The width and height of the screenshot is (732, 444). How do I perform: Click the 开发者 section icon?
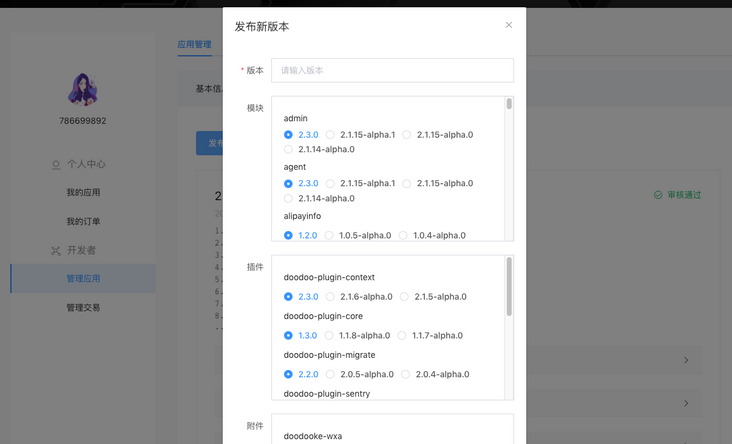(x=56, y=251)
